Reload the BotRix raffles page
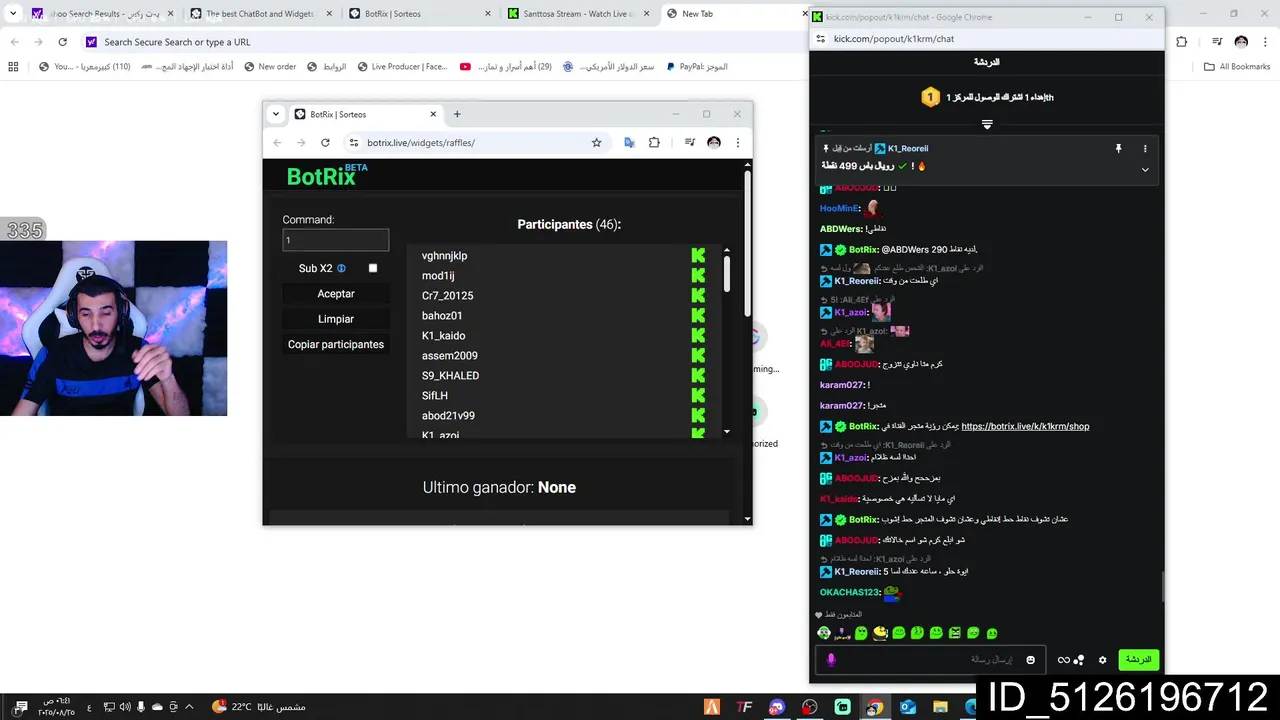Viewport: 1280px width, 720px height. coord(325,143)
